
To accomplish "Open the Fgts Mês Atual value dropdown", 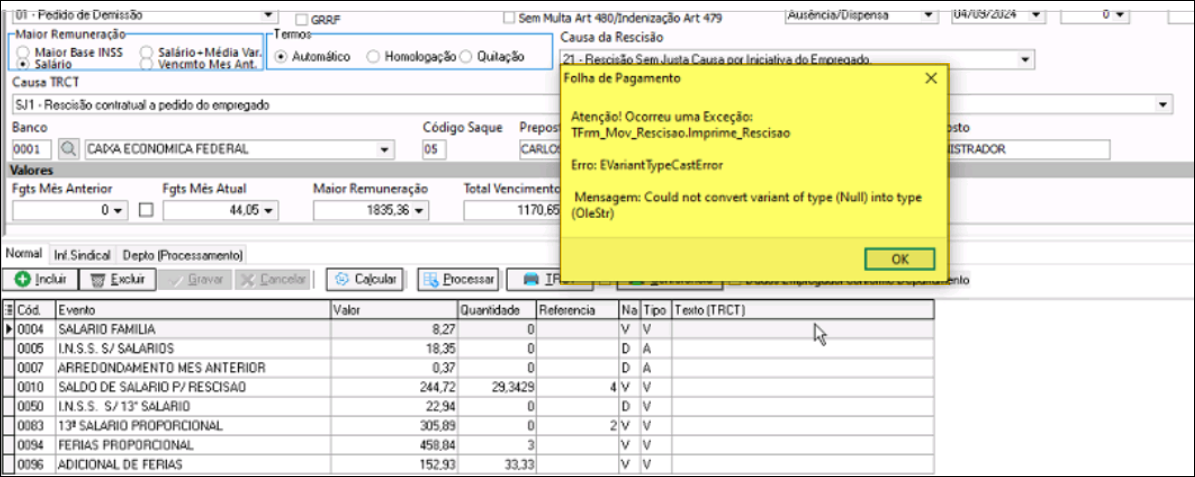I will pyautogui.click(x=268, y=210).
